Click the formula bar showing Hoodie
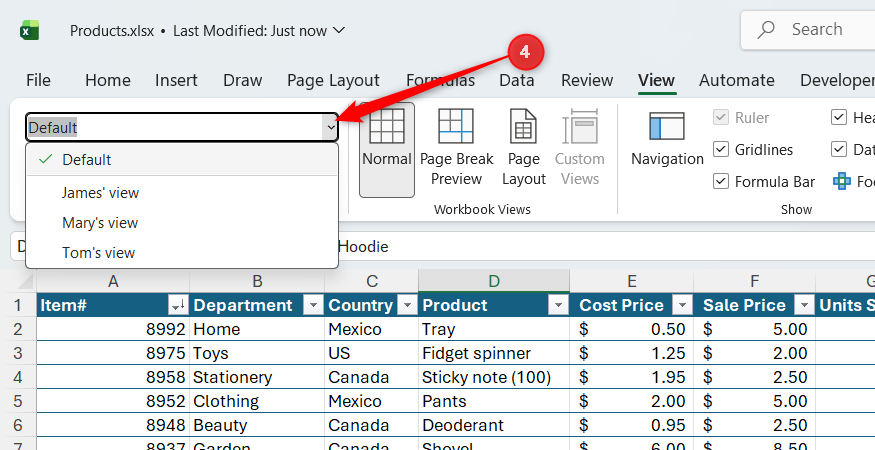875x450 pixels. click(605, 247)
